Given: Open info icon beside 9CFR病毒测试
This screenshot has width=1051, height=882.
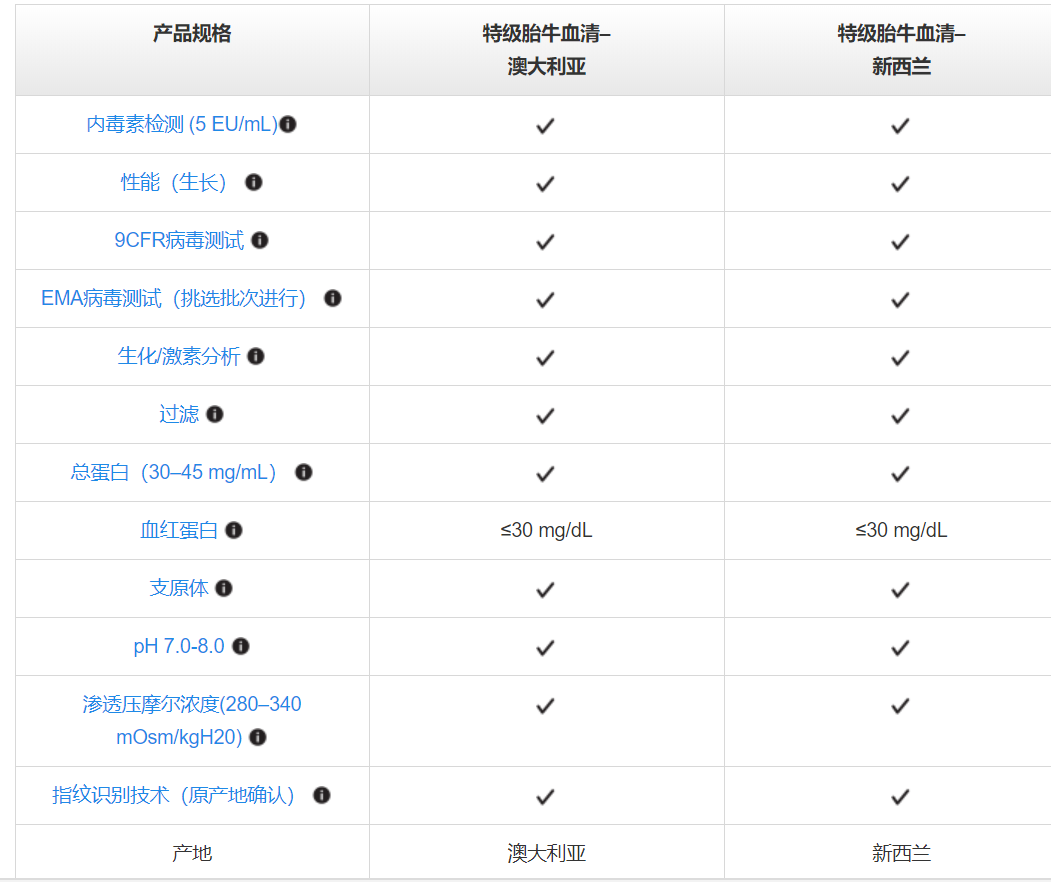Looking at the screenshot, I should pyautogui.click(x=260, y=240).
